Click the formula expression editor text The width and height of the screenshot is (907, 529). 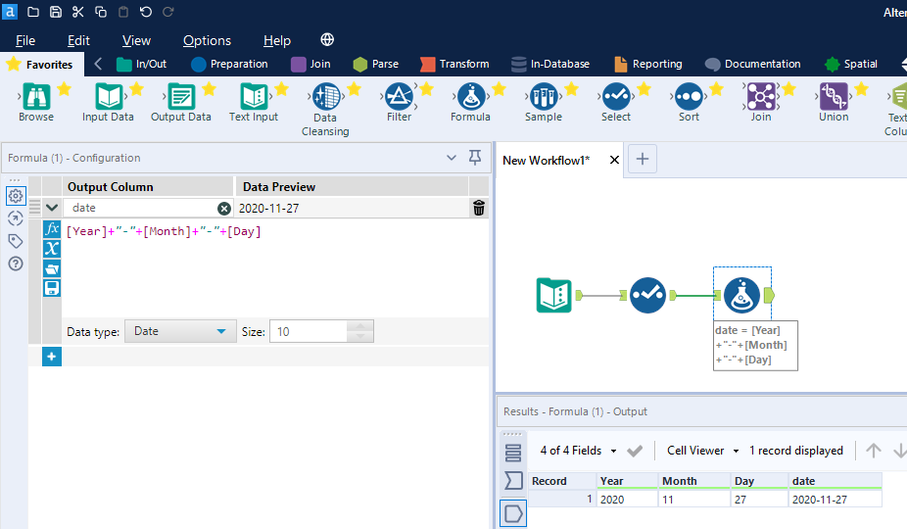tap(164, 231)
